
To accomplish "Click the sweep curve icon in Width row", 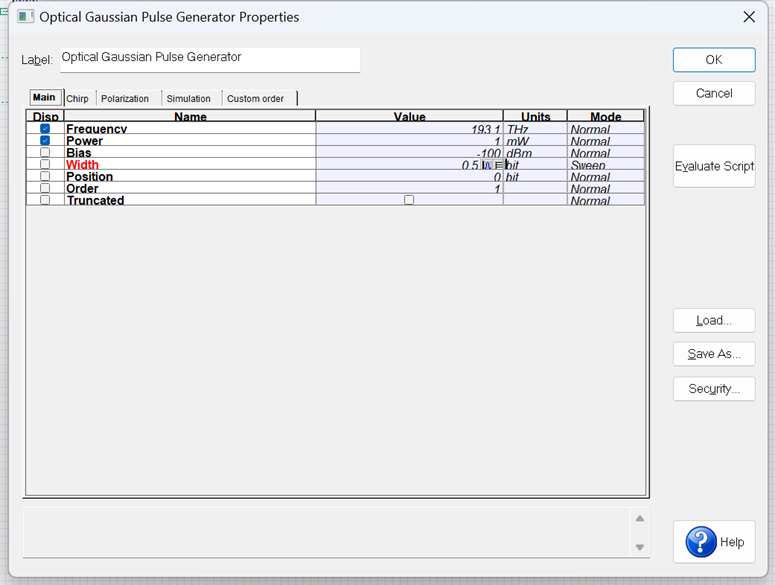I will pos(487,165).
